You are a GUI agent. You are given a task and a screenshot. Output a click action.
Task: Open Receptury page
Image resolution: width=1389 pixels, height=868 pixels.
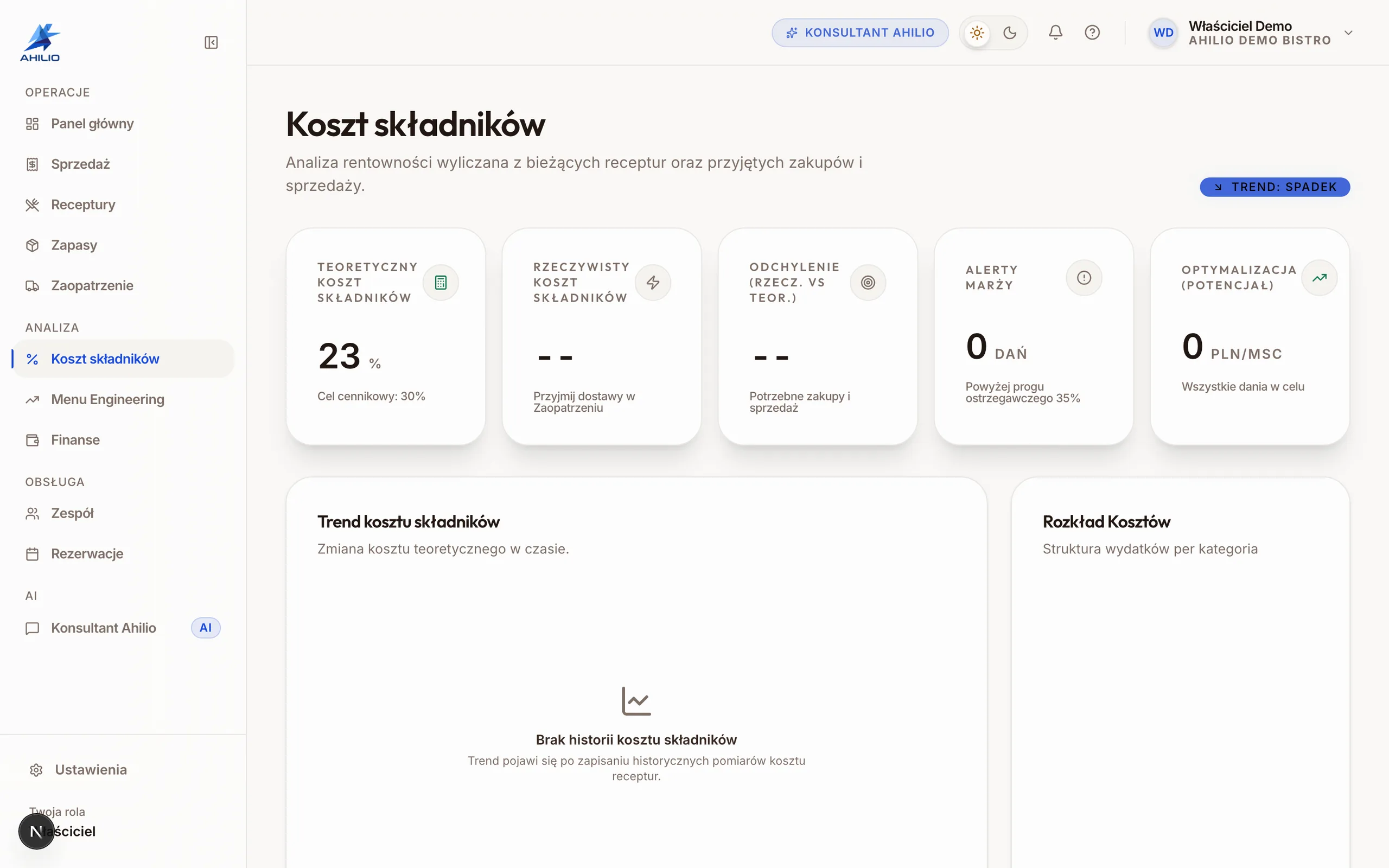[123, 205]
